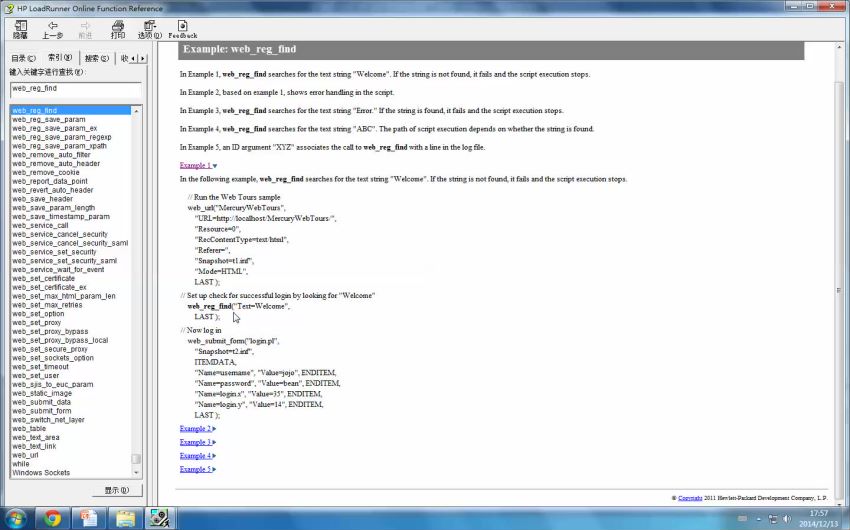Select web_reg_find in the index list
The width and height of the screenshot is (850, 530).
(70, 111)
